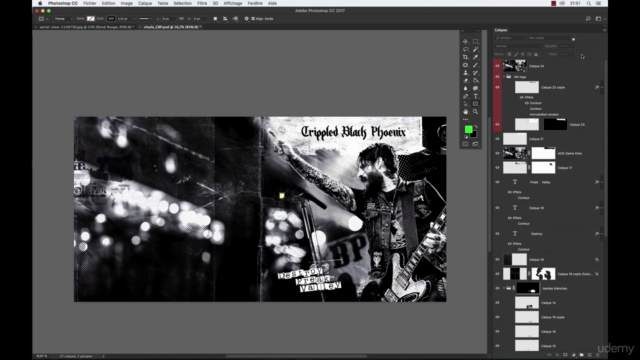Open the Fenêtre menu
Screen dimensions: 640x360
(x=255, y=3)
